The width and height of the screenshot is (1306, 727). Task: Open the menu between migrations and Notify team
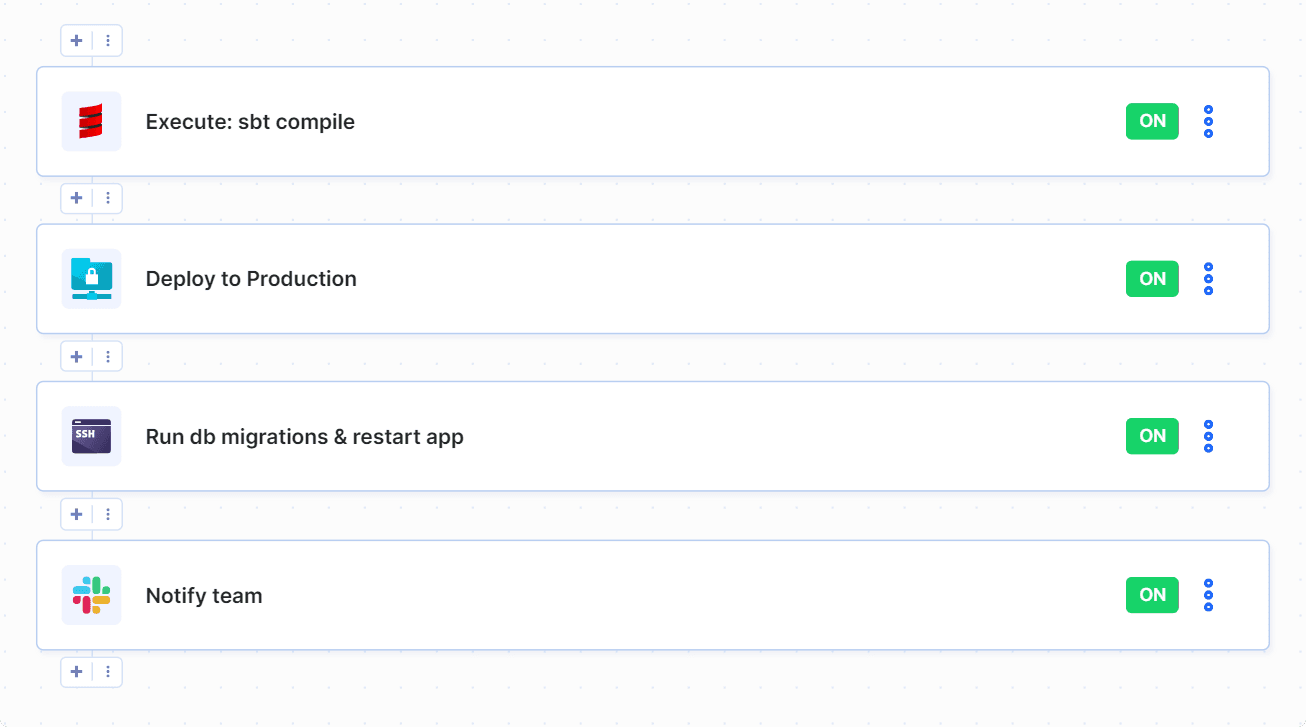click(x=107, y=513)
